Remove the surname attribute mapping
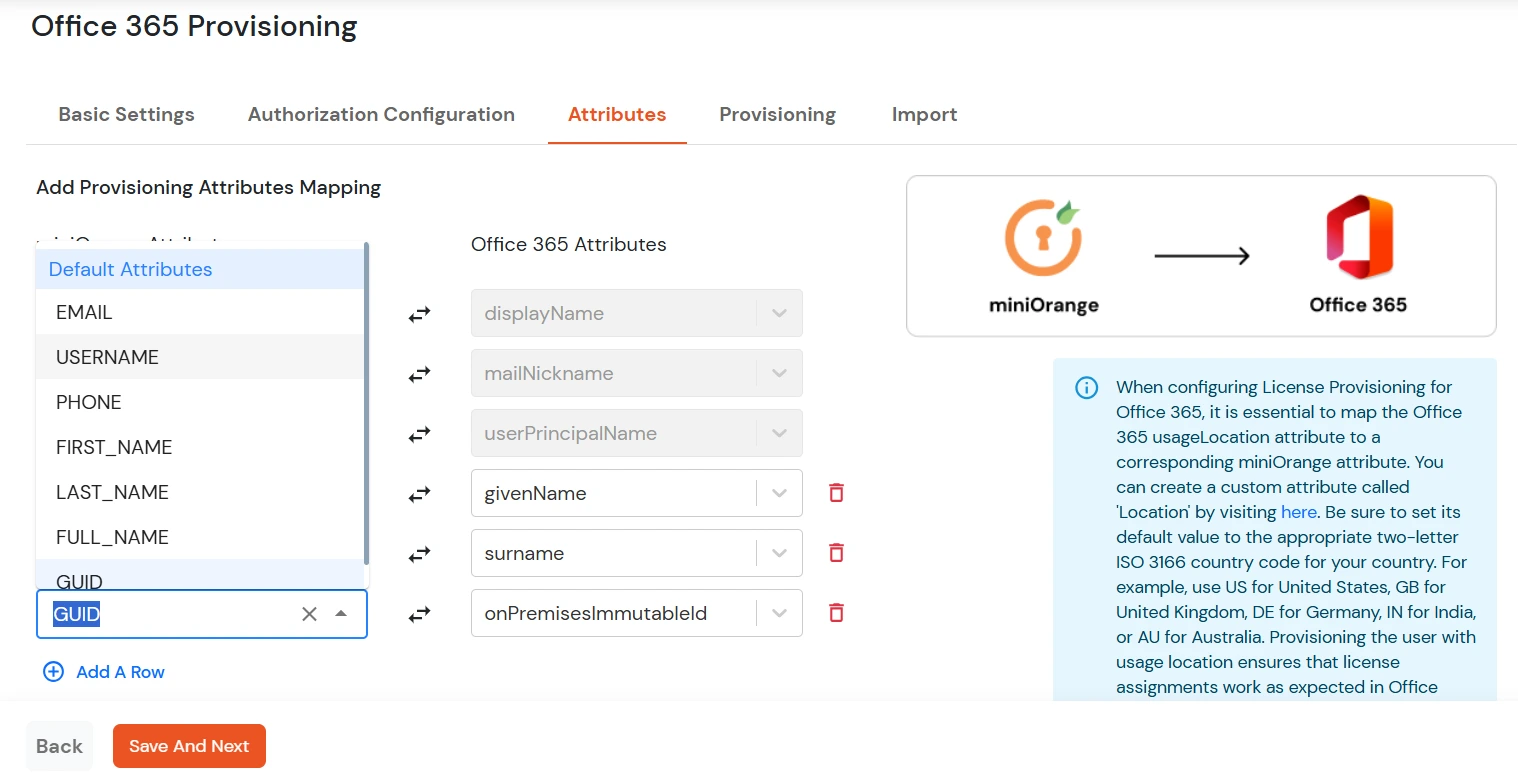 pyautogui.click(x=836, y=552)
